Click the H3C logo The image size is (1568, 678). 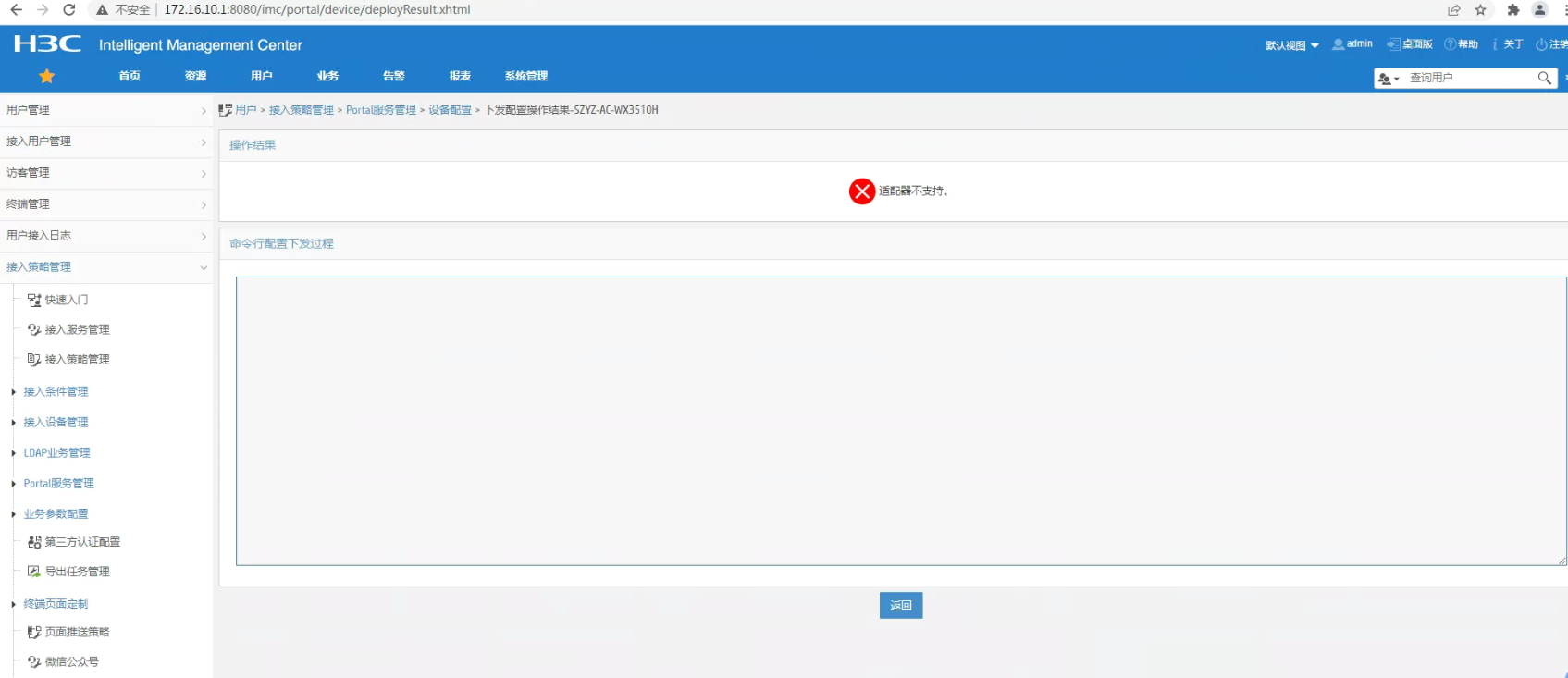pos(47,43)
